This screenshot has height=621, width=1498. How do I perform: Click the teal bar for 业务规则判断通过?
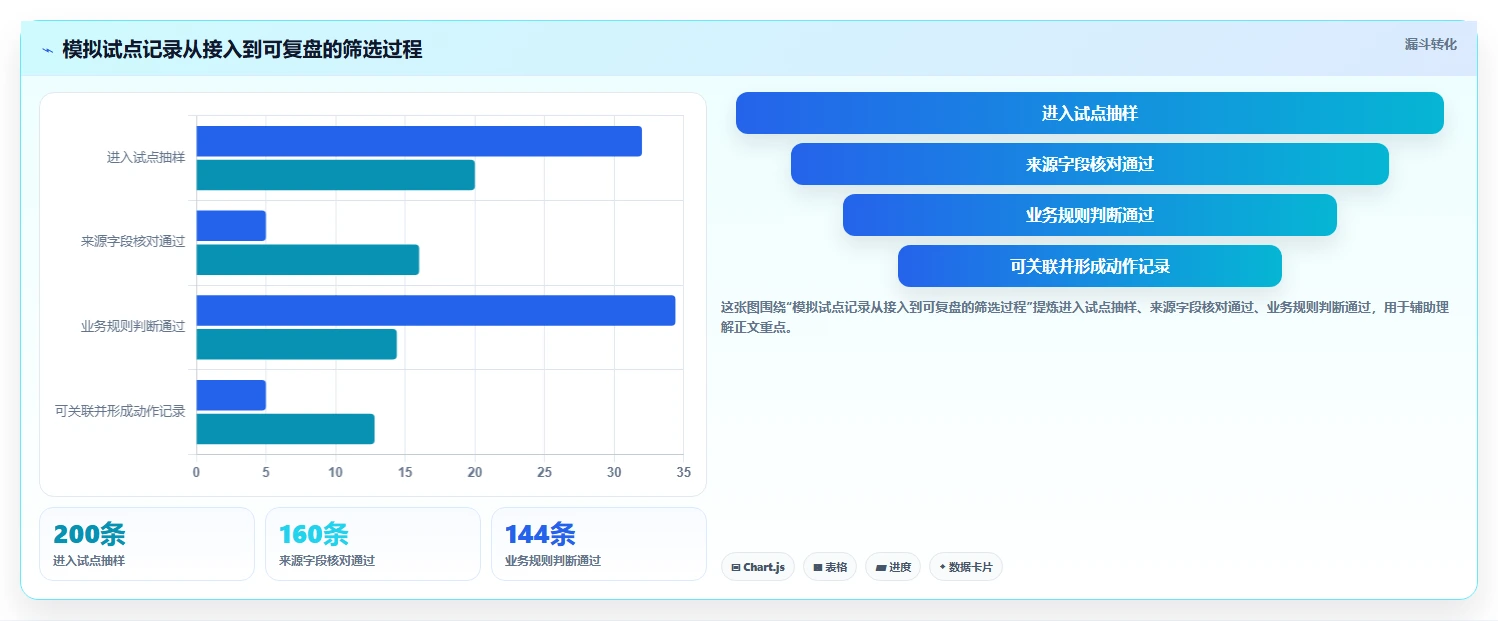[x=297, y=344]
